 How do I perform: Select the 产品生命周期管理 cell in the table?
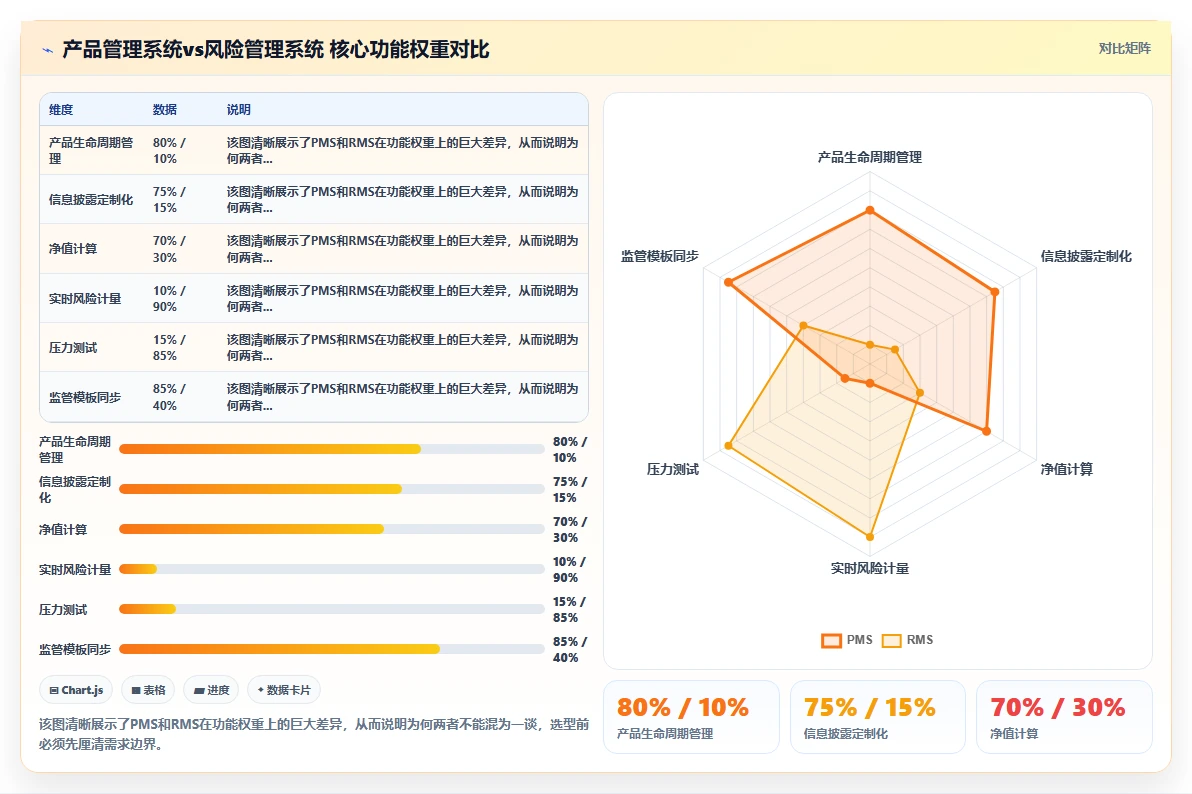pyautogui.click(x=90, y=151)
